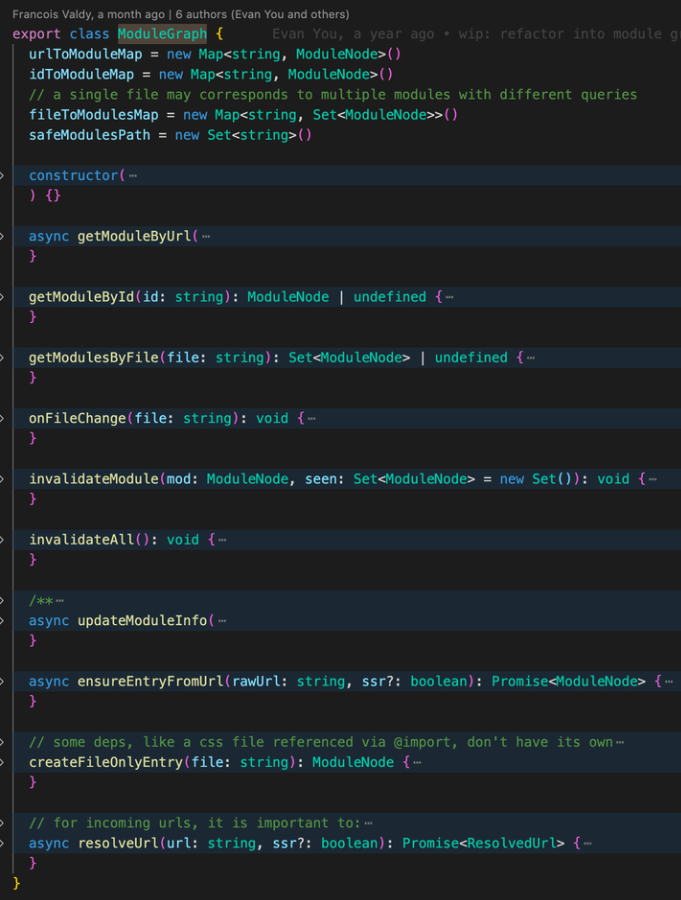The height and width of the screenshot is (900, 681).
Task: Expand the folded constructor block via its gutter chevron
Action: (x=3, y=175)
